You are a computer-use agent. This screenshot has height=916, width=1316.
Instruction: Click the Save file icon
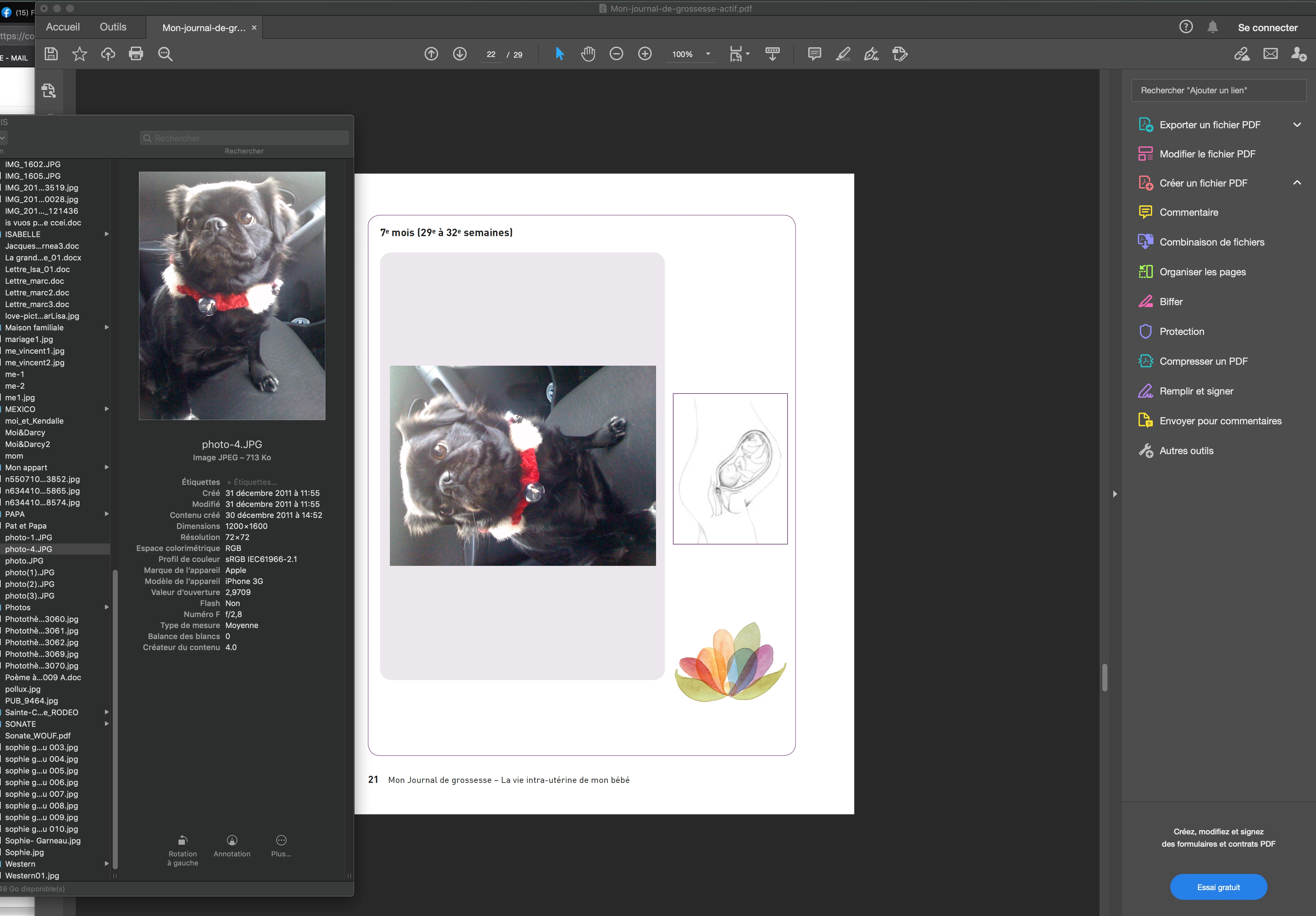[51, 54]
